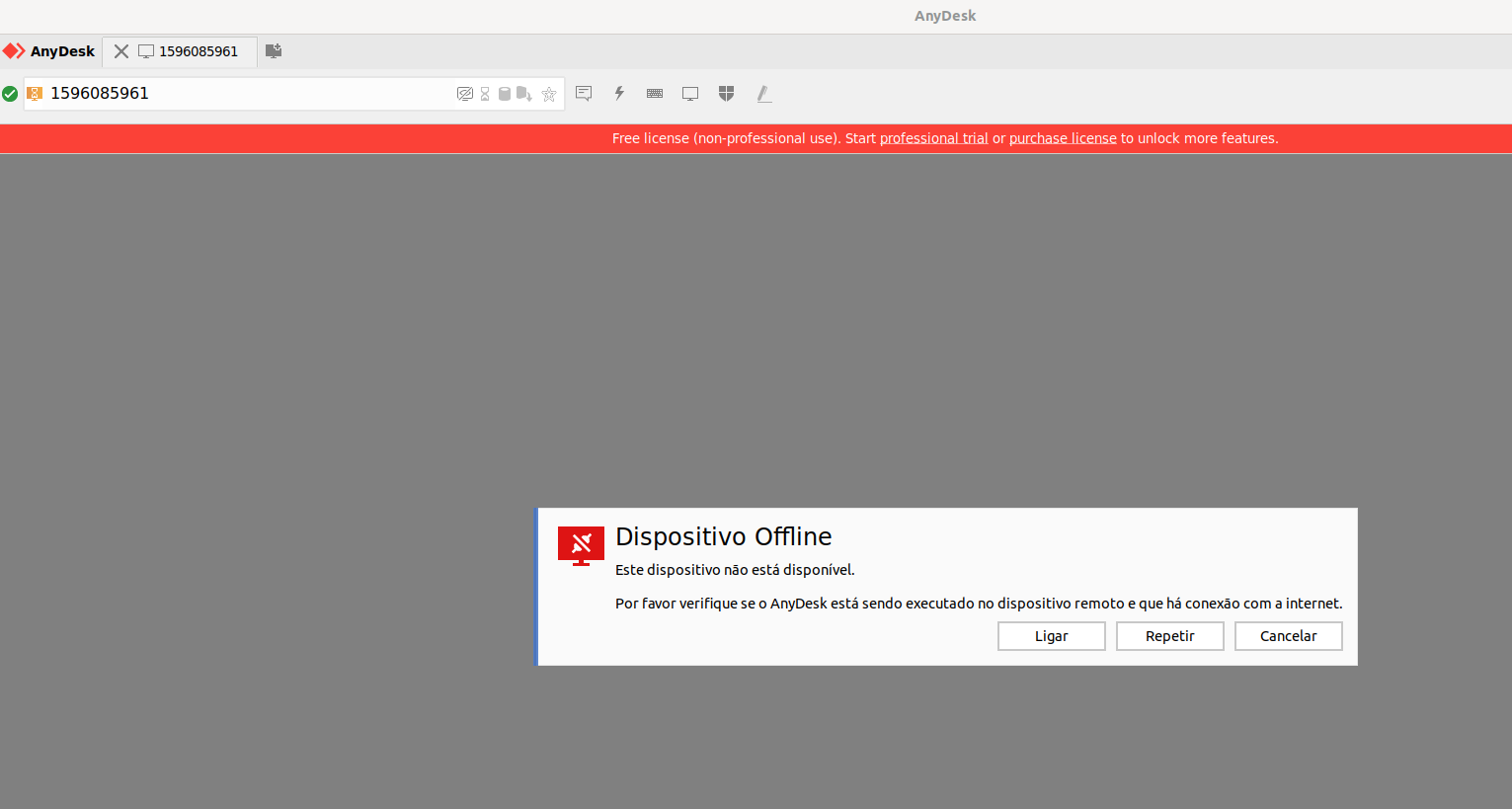Open the keyboard settings menu
This screenshot has width=1512, height=809.
pos(655,93)
